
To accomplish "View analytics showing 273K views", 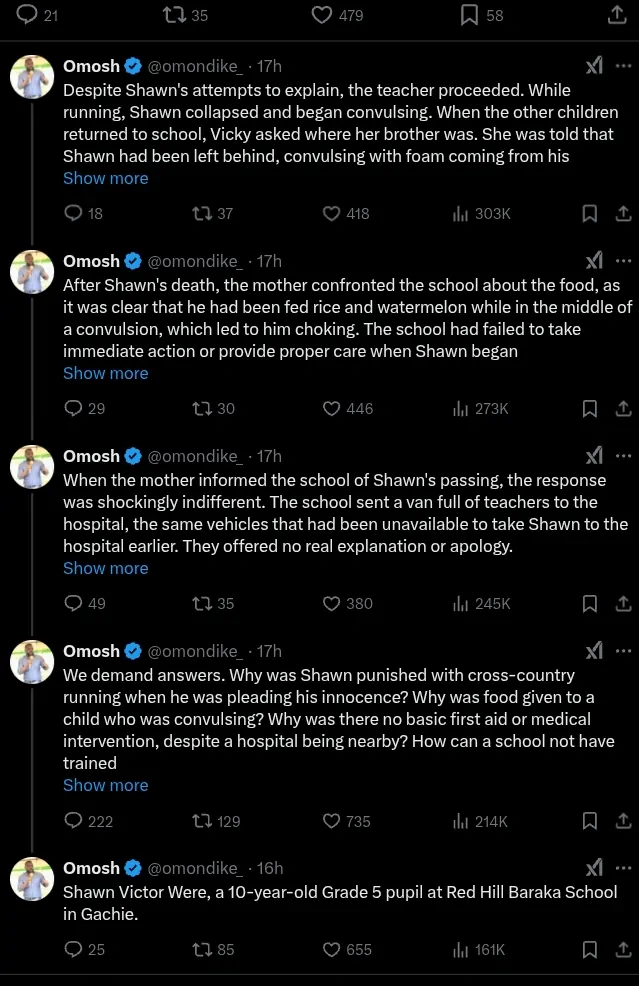I will 480,408.
